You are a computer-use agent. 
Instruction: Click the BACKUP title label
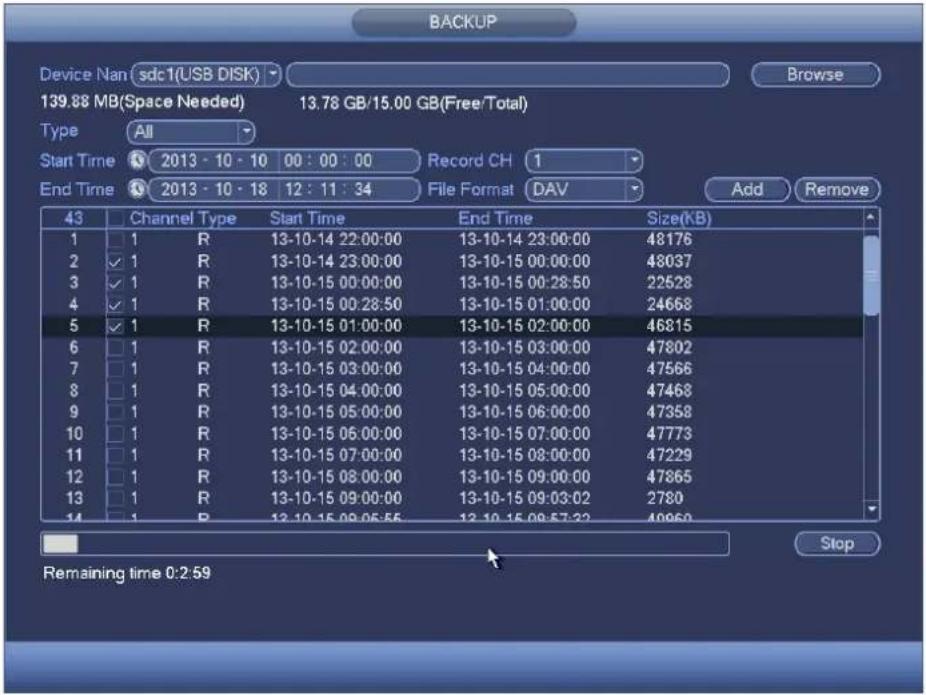click(x=463, y=22)
